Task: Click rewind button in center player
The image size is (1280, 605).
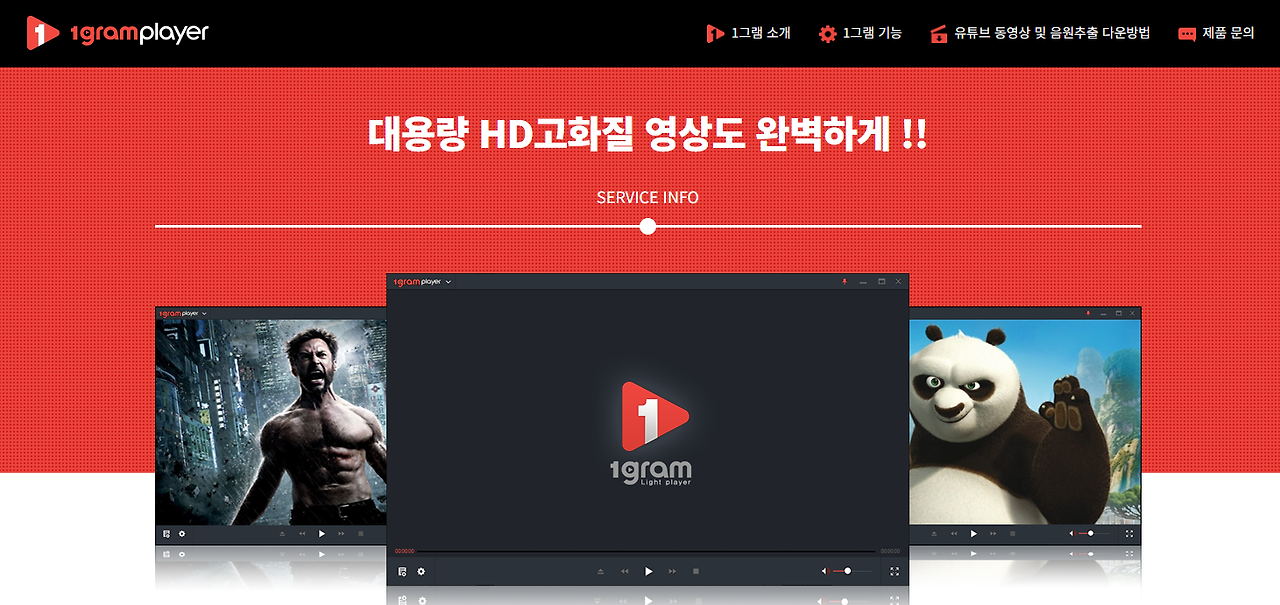Action: tap(624, 571)
